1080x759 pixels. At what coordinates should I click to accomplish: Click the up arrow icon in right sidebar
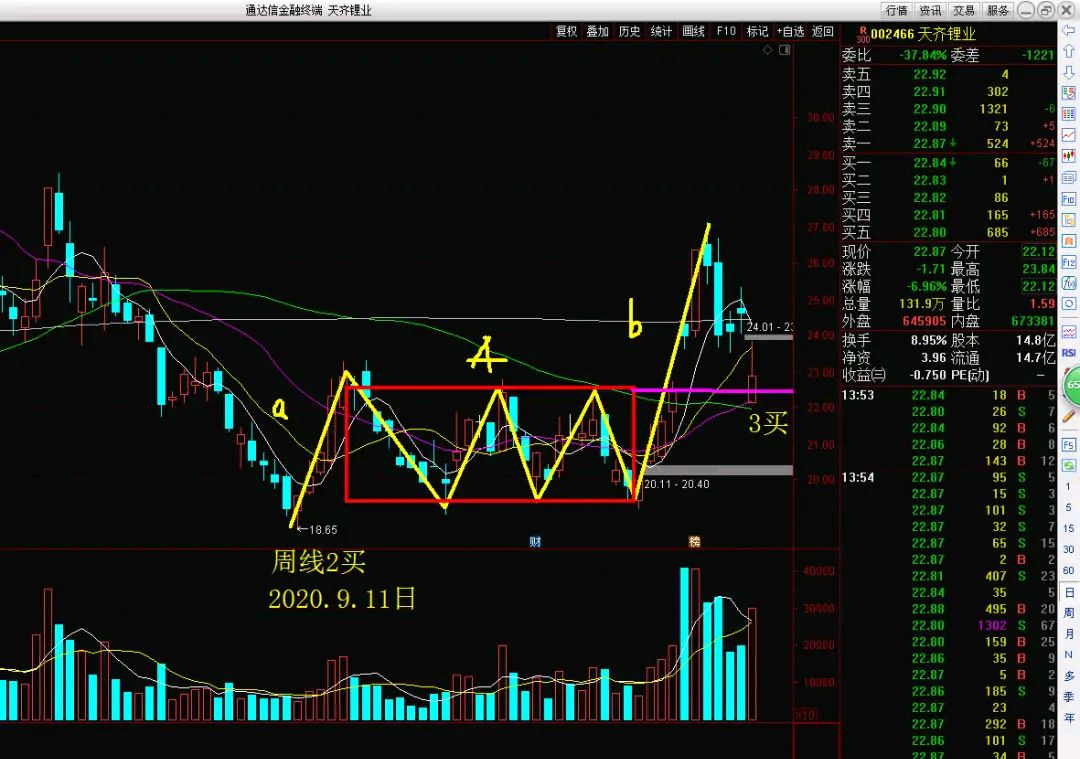coord(1069,51)
